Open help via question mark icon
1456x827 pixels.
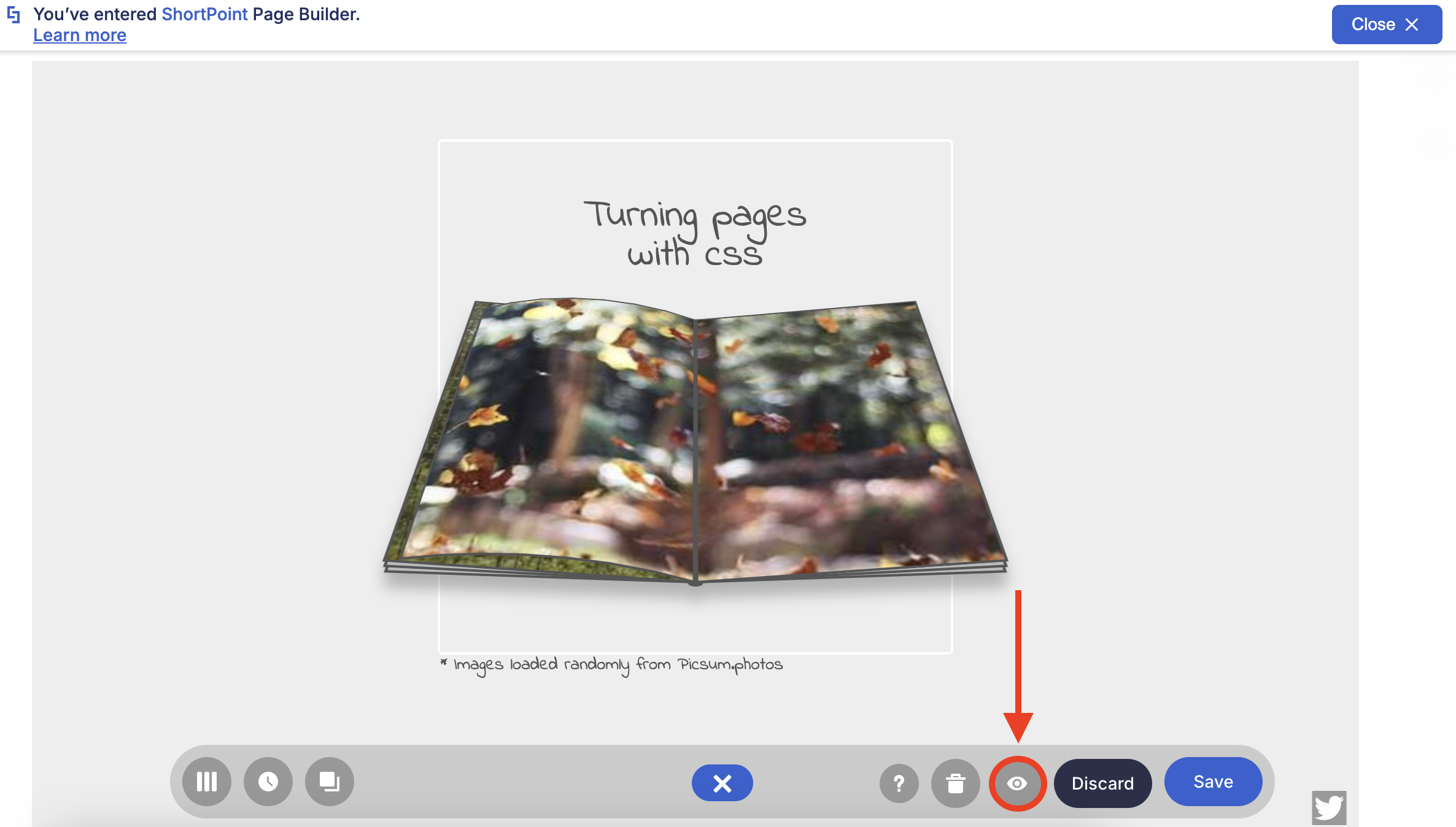tap(899, 783)
